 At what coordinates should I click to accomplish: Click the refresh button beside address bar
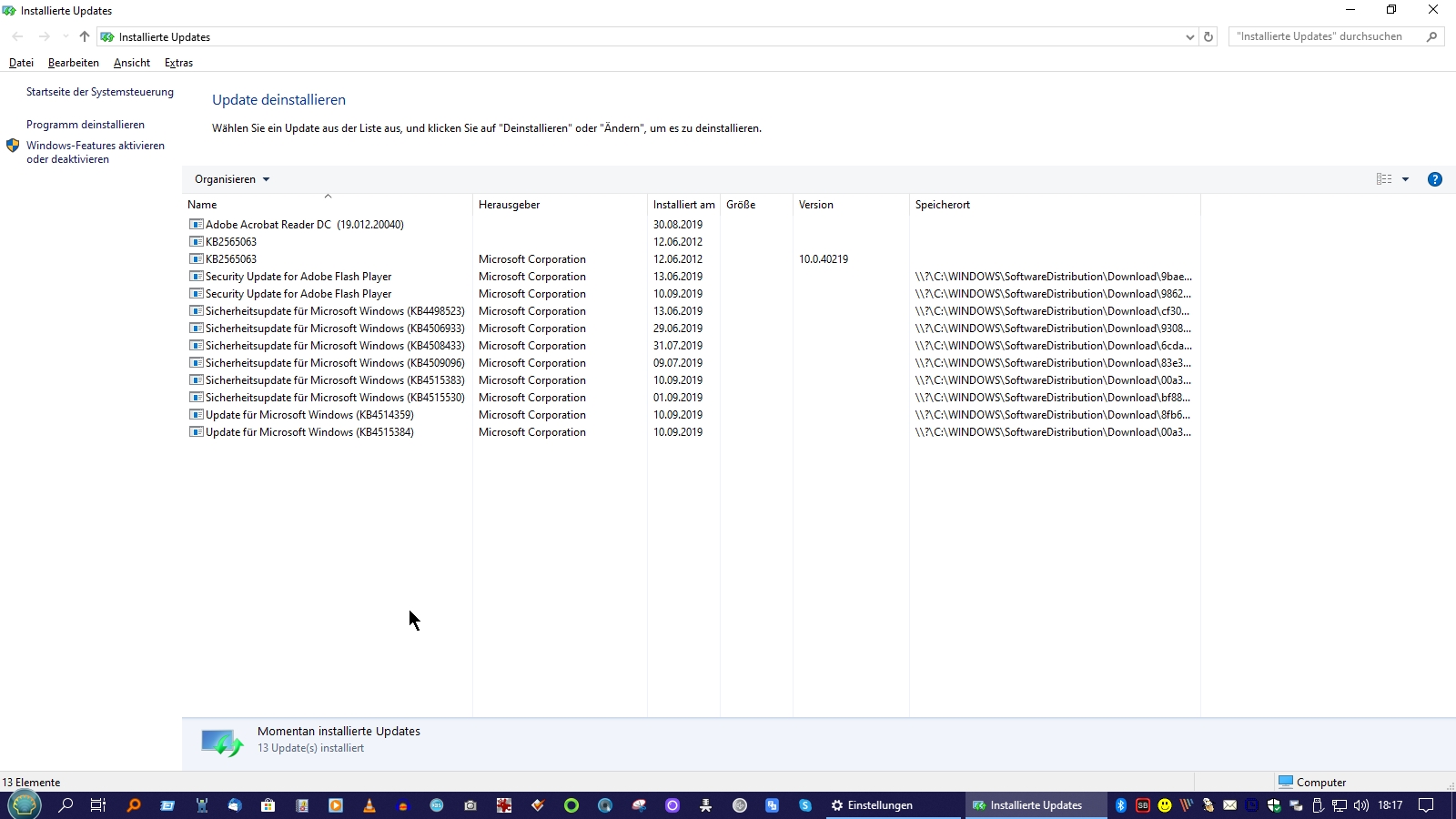pyautogui.click(x=1208, y=37)
